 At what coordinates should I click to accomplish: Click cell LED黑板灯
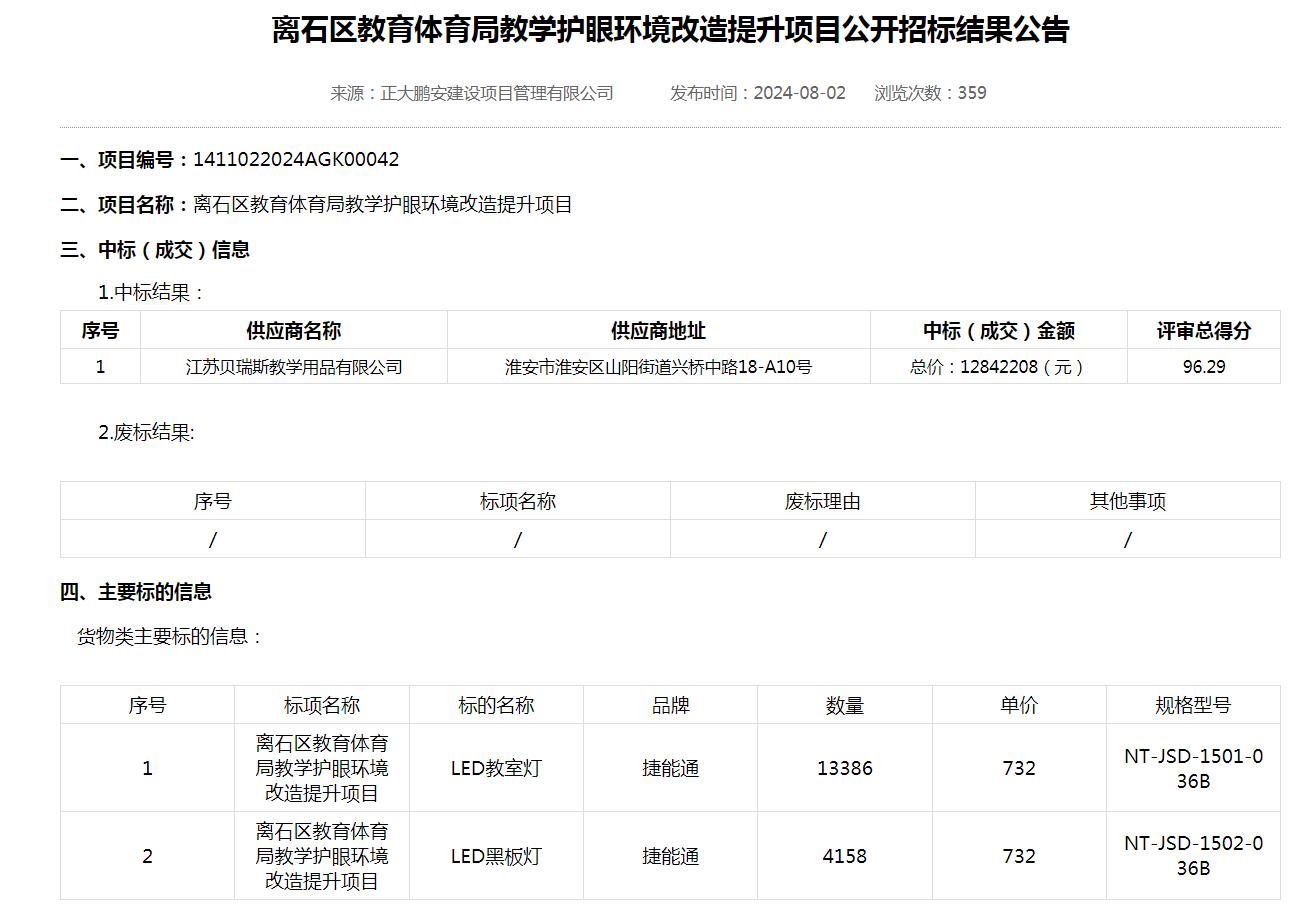click(496, 856)
